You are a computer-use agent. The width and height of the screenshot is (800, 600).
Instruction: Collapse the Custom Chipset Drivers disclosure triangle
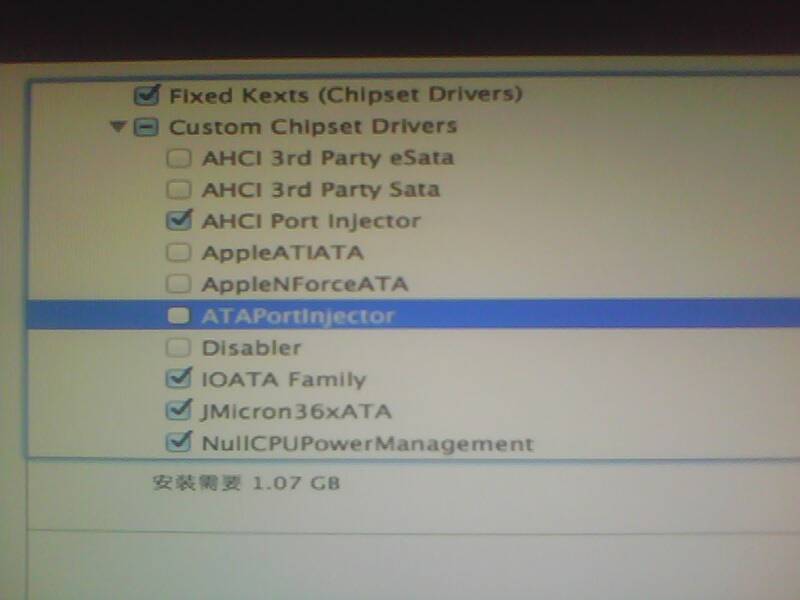pos(119,128)
